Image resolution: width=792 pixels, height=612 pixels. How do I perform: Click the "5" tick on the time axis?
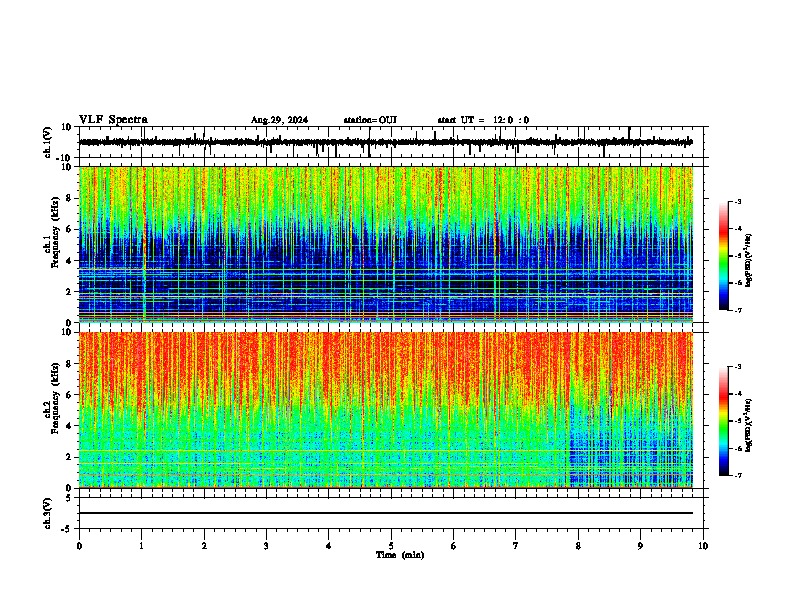pyautogui.click(x=391, y=546)
